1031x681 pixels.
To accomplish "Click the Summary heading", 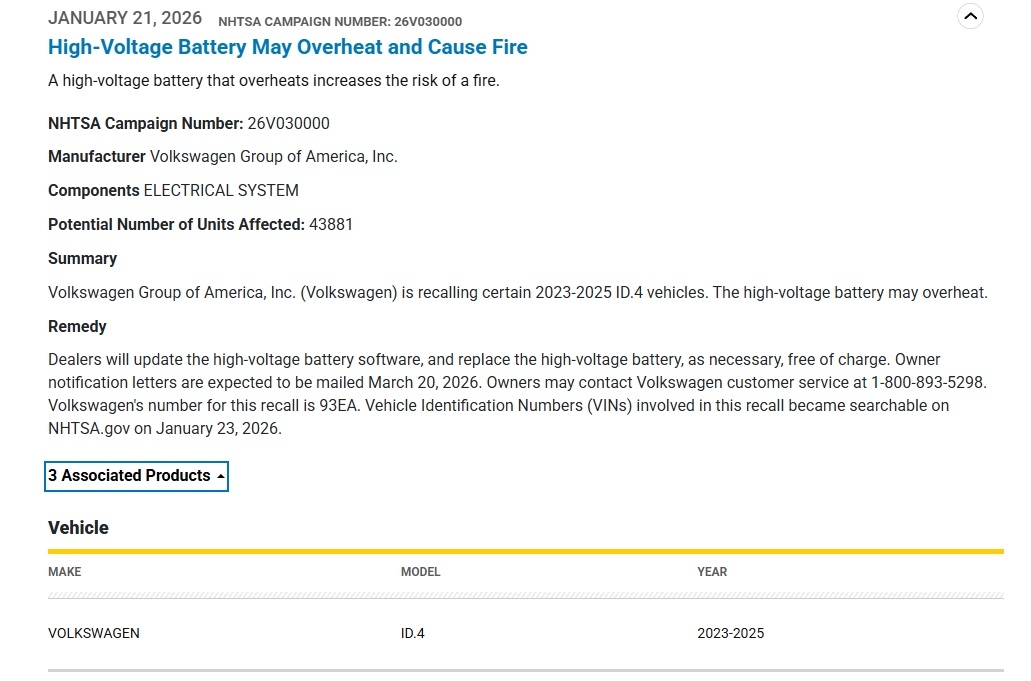I will click(82, 259).
